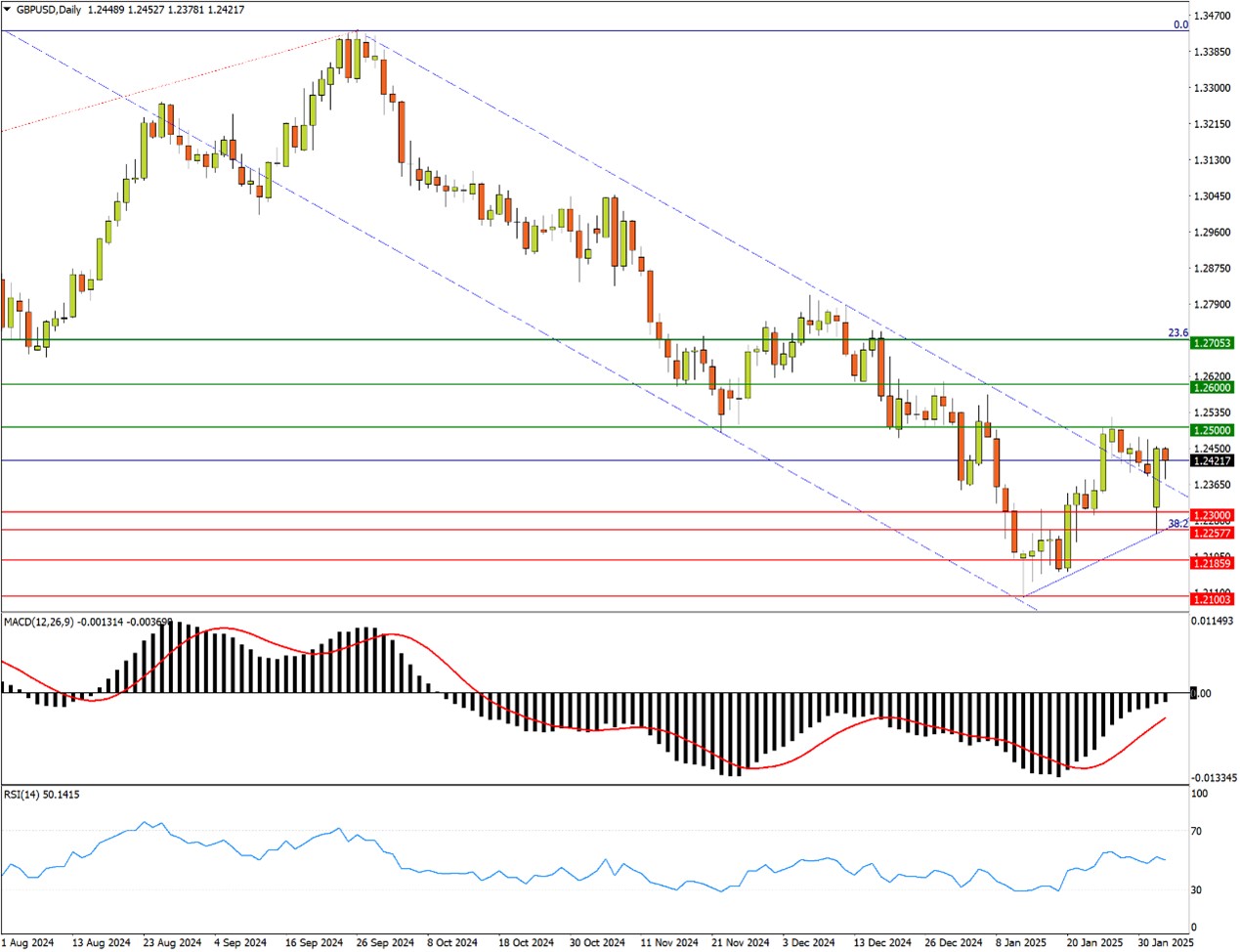1240x952 pixels.
Task: Click the black 1.24217 current price tag
Action: [x=1212, y=460]
